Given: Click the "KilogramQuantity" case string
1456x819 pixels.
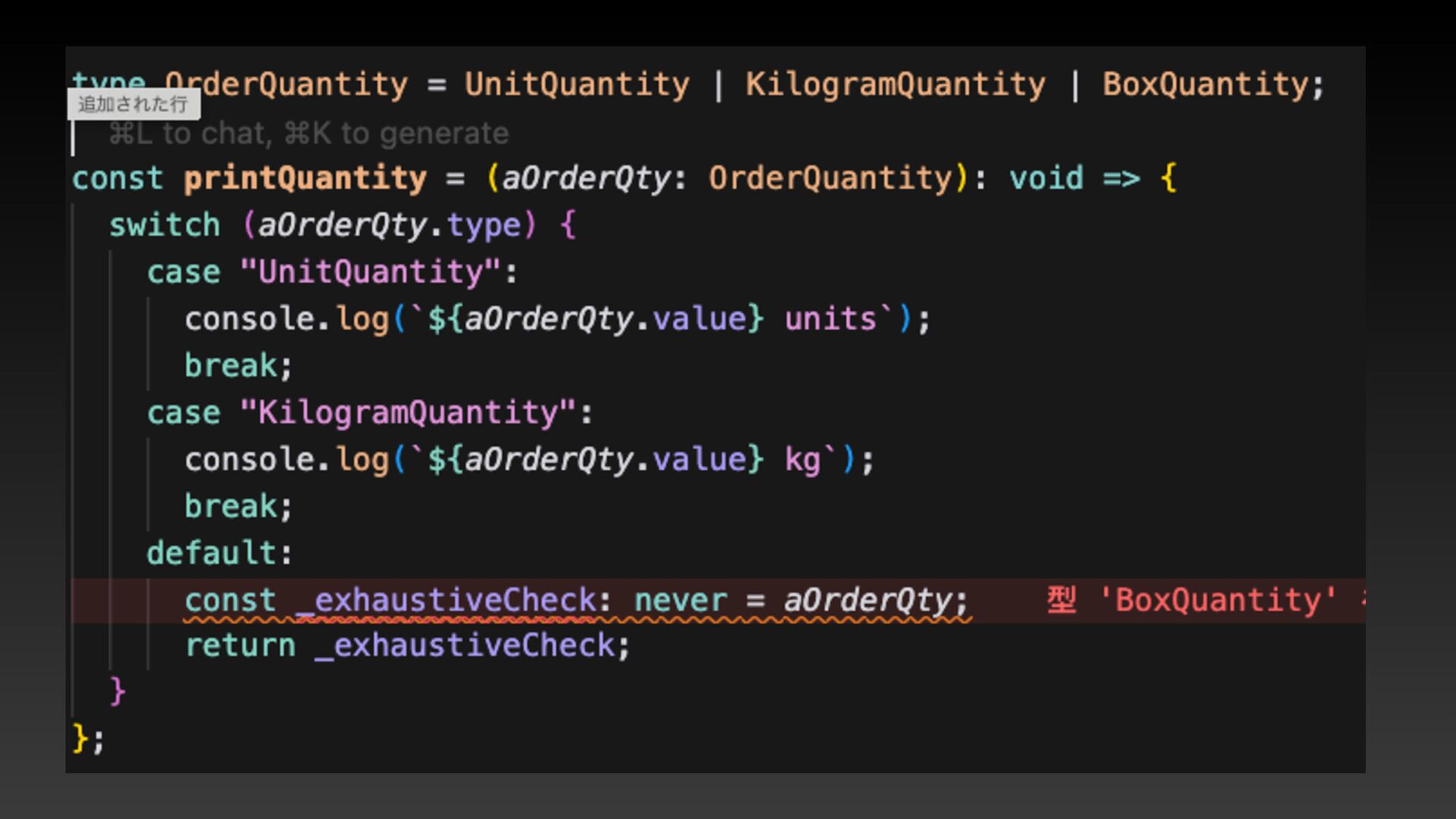Looking at the screenshot, I should click(407, 413).
